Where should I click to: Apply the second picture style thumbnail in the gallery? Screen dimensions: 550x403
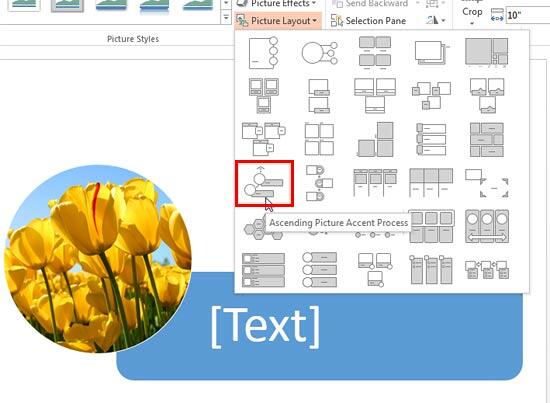67,6
